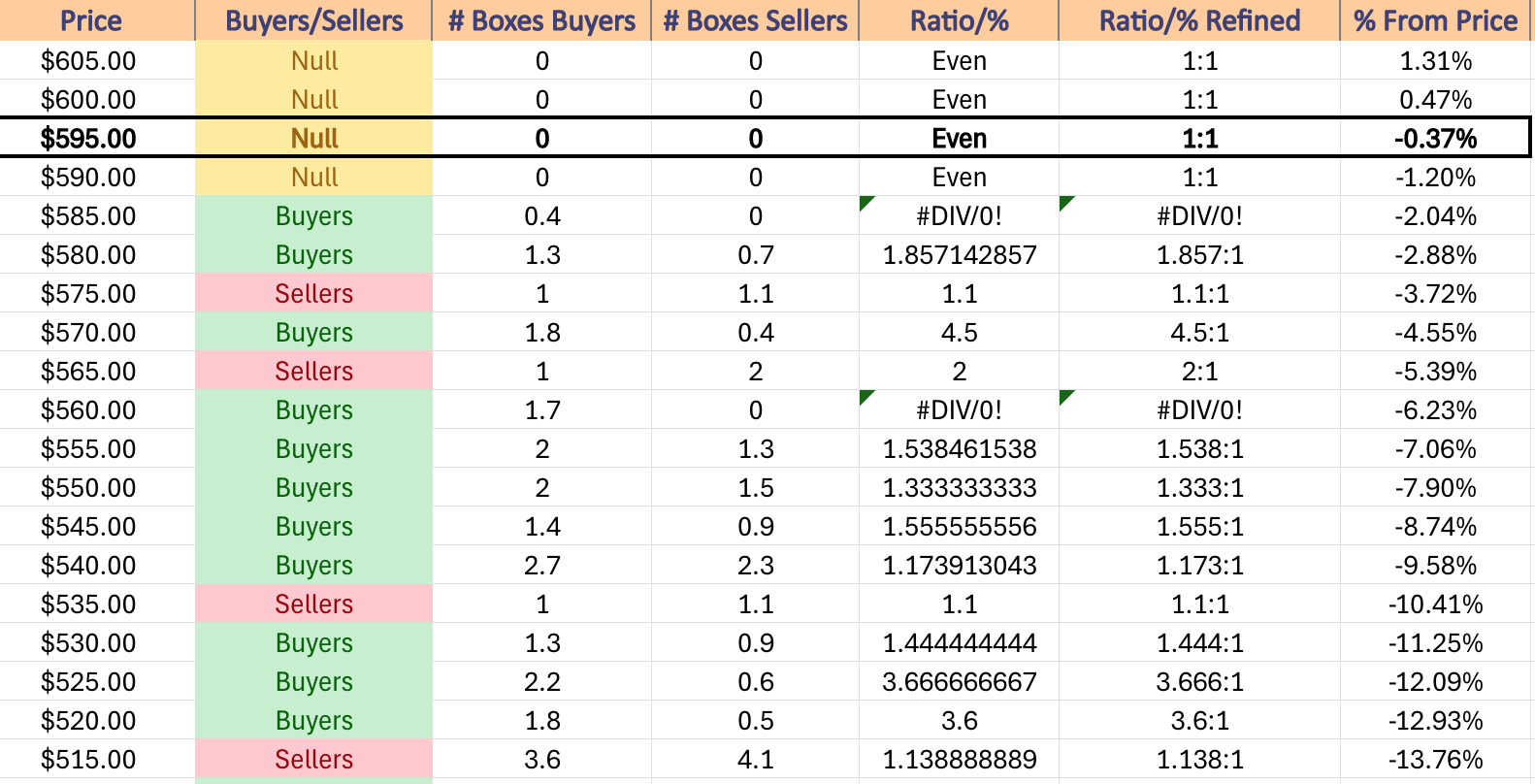Click the -1.20% from price cell

1435,177
